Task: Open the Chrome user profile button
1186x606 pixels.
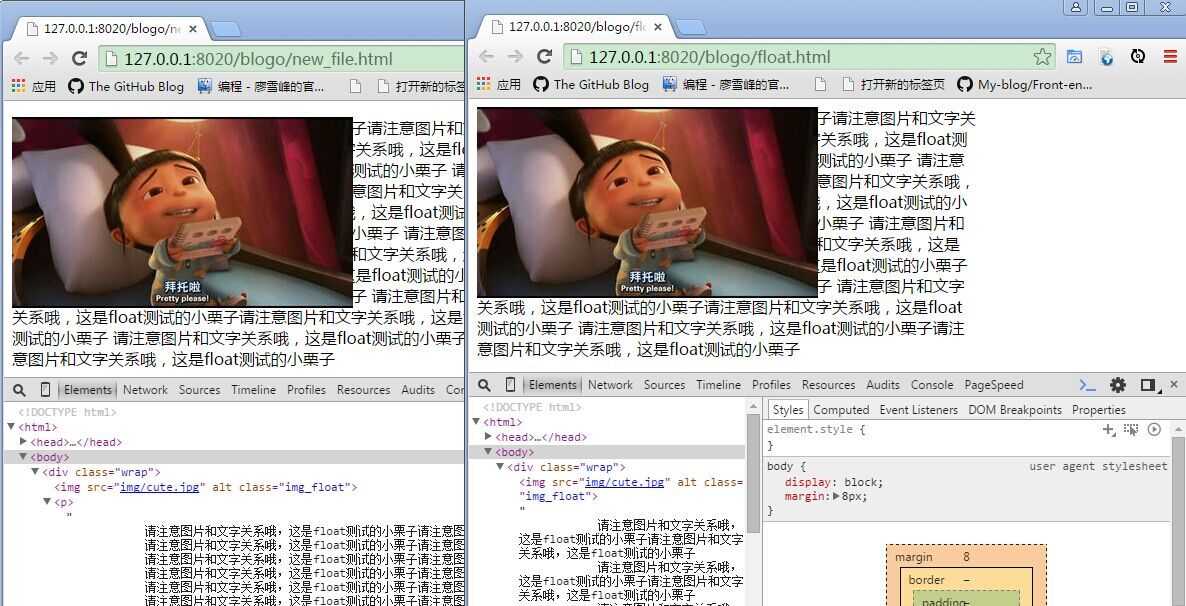Action: [x=1076, y=8]
